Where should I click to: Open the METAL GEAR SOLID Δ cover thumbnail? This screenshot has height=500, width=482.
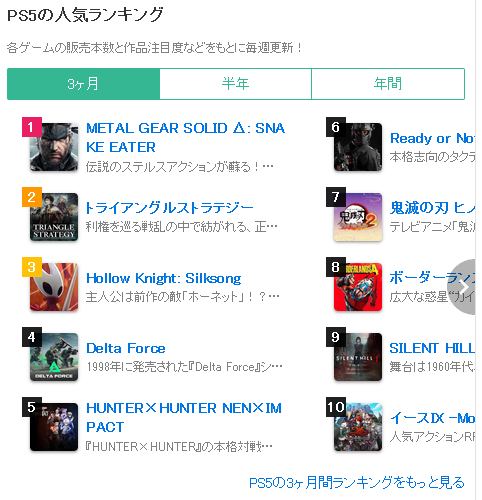pos(54,147)
